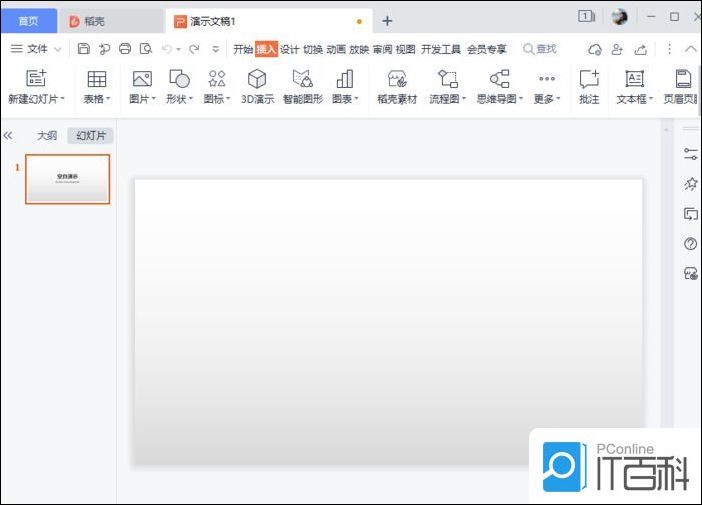Expand the 图片 dropdown arrow

point(154,98)
